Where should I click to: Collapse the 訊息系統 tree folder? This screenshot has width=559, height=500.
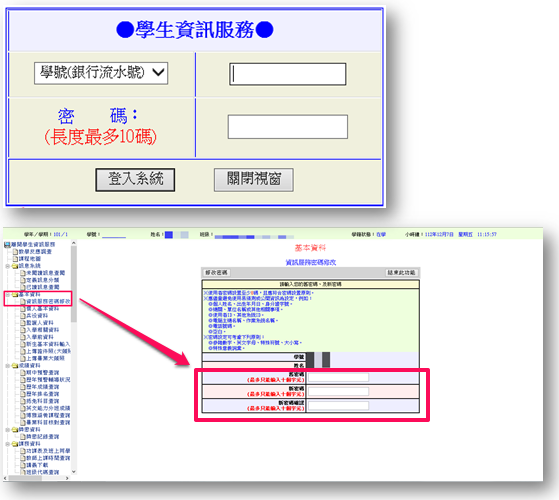7,266
